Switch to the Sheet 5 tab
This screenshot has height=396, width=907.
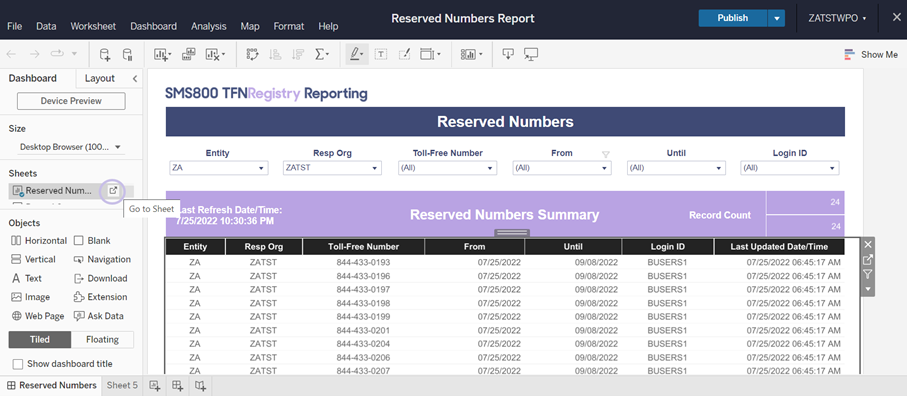122,386
